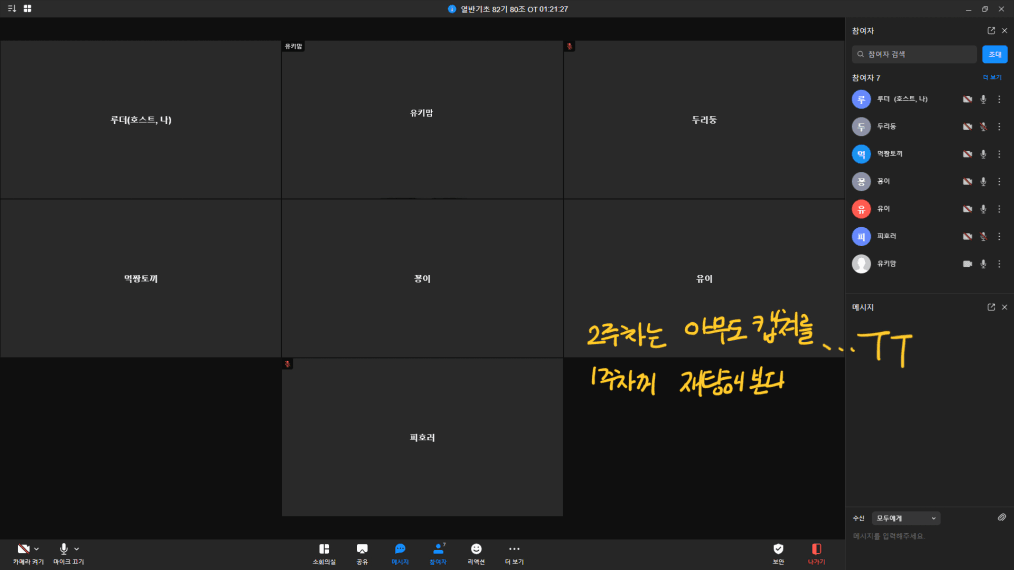Click the share screen (공유) icon
Image resolution: width=1014 pixels, height=570 pixels.
click(362, 549)
